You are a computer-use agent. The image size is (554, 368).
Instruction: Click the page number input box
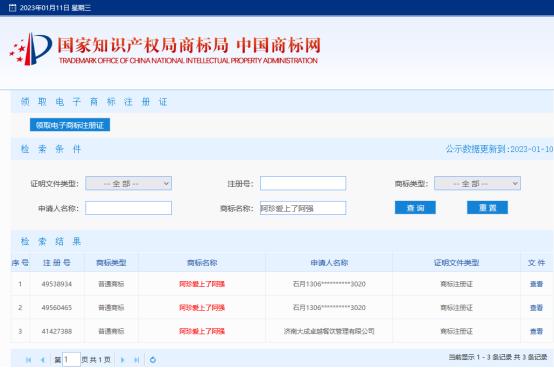coord(71,360)
